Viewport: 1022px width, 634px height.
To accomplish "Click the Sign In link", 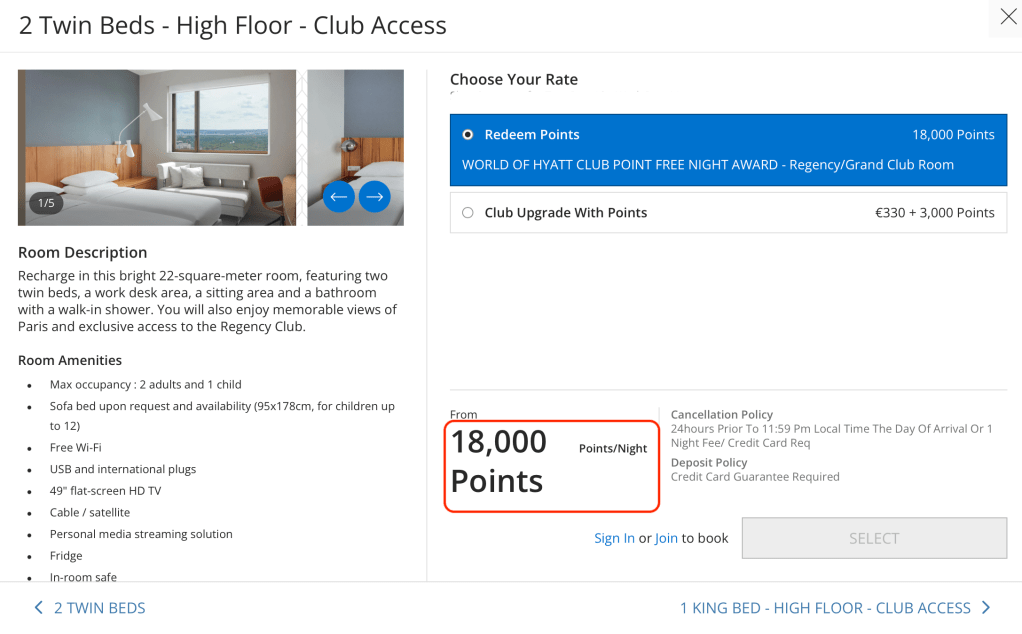I will [x=614, y=538].
